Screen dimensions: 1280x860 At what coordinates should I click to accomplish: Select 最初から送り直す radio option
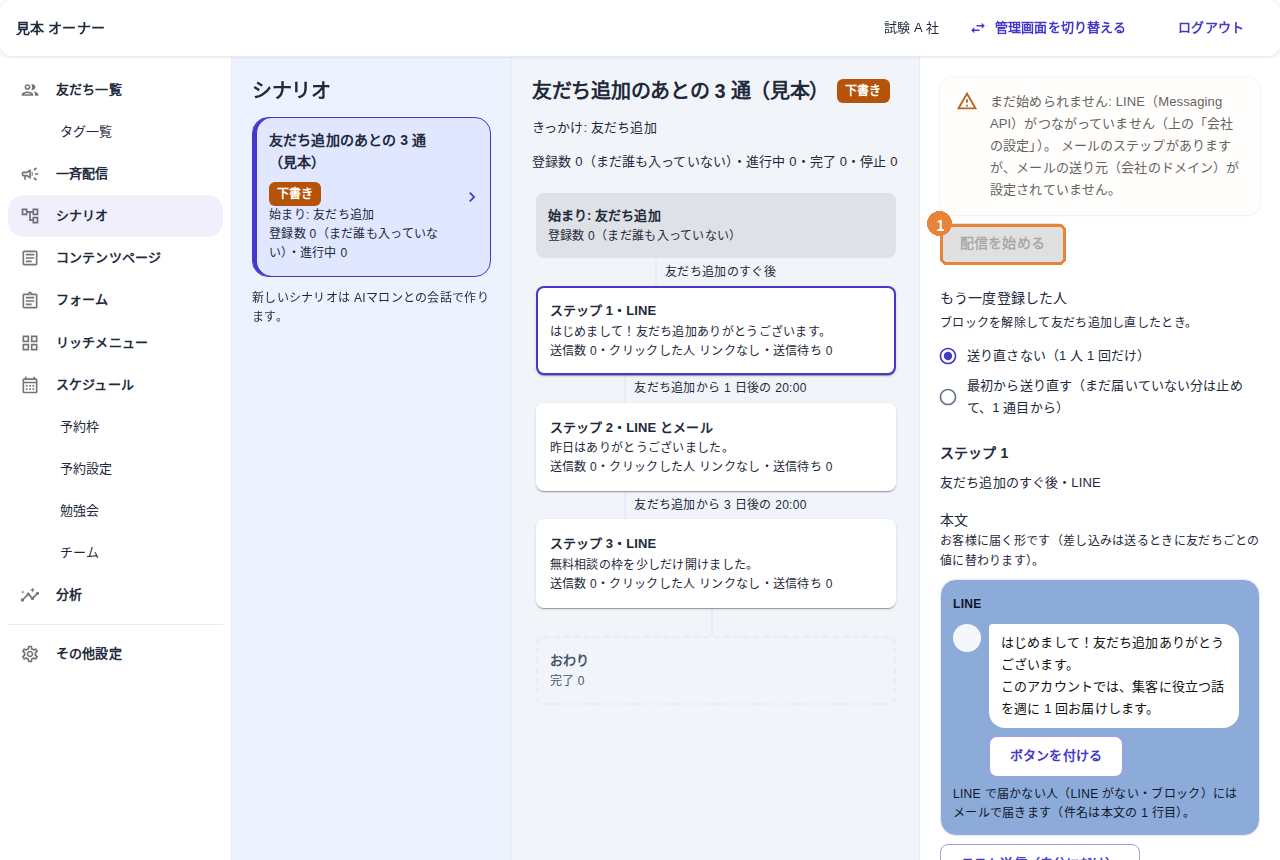[948, 397]
